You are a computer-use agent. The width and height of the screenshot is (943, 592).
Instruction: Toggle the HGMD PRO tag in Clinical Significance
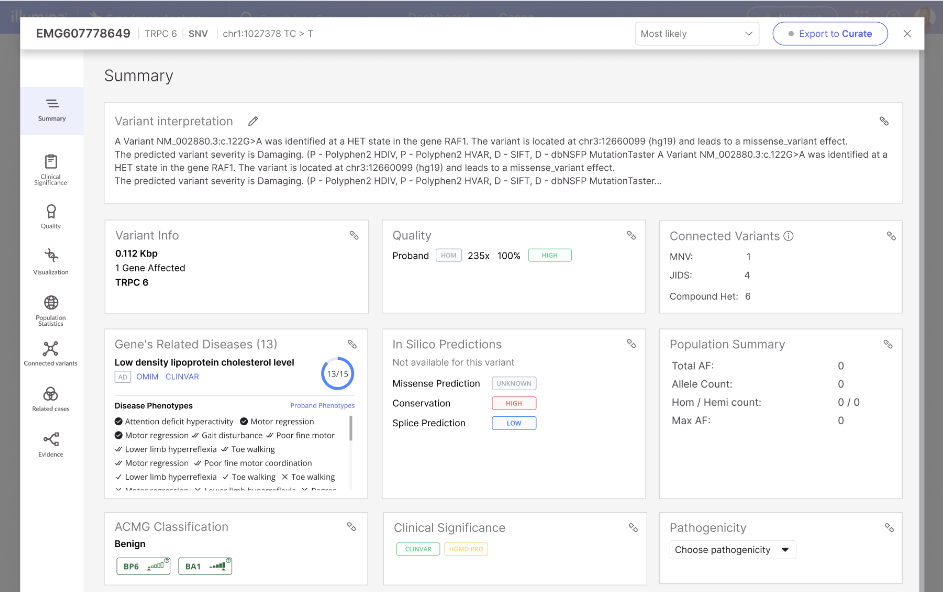[466, 549]
